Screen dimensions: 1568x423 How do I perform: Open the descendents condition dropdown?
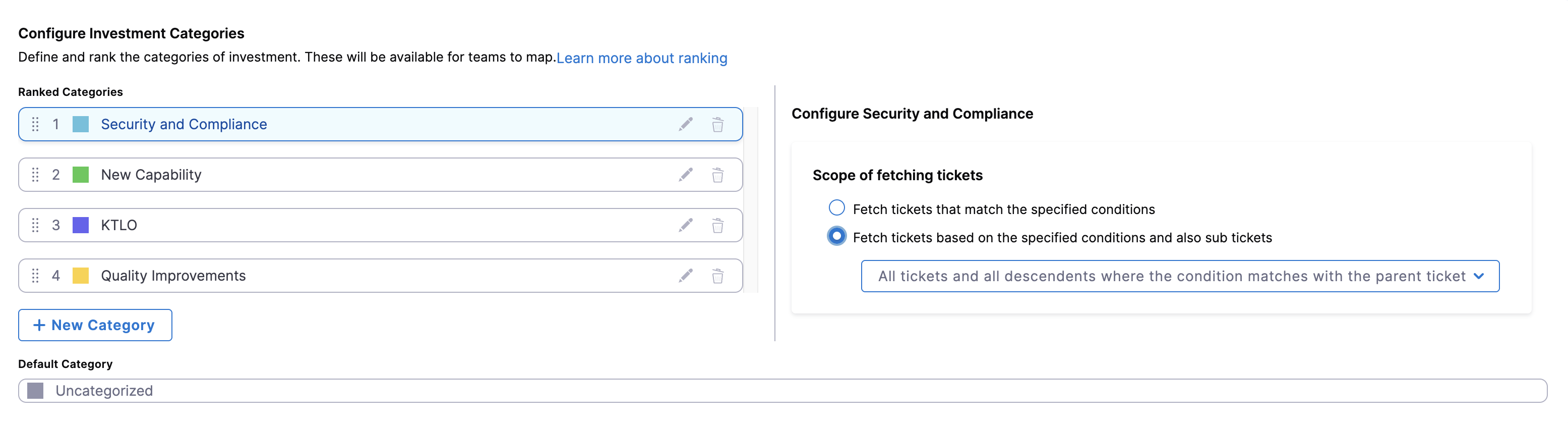(1179, 276)
